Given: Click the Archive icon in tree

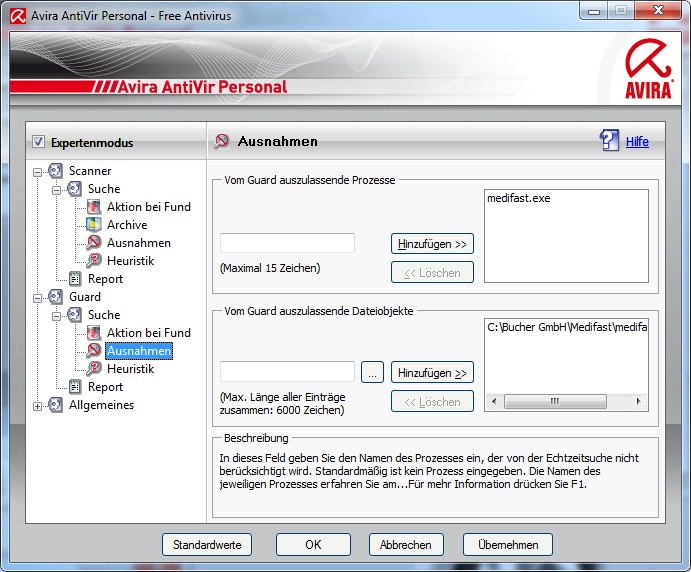Looking at the screenshot, I should click(x=93, y=225).
